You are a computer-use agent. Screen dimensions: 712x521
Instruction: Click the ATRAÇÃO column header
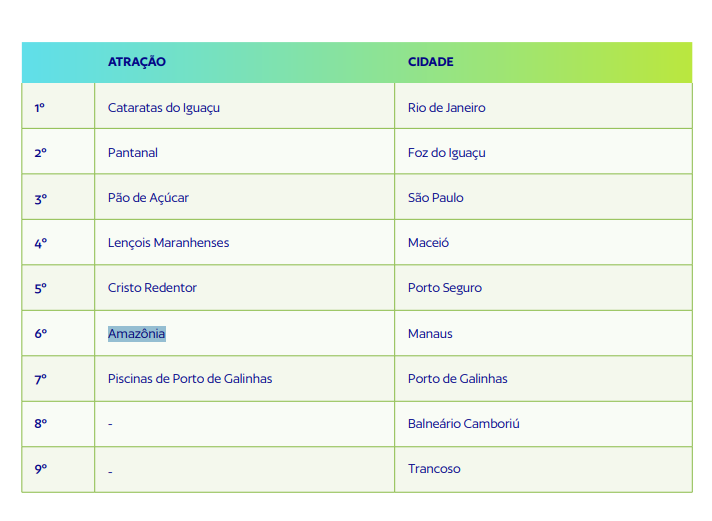136,62
